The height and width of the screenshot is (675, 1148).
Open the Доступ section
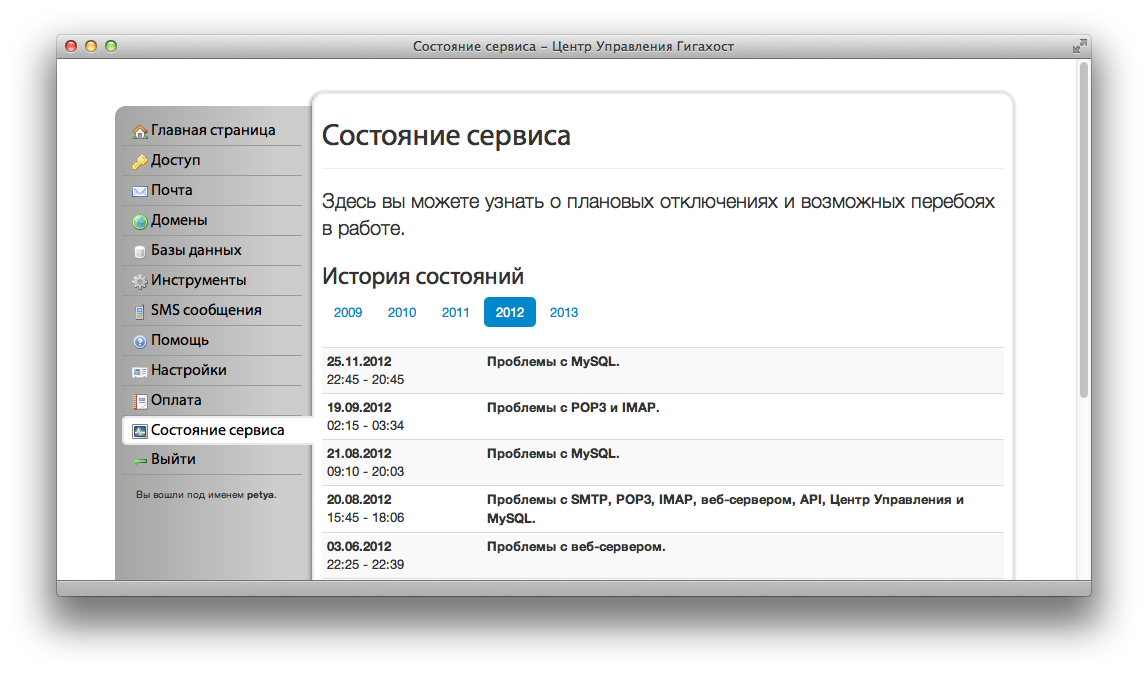click(176, 160)
